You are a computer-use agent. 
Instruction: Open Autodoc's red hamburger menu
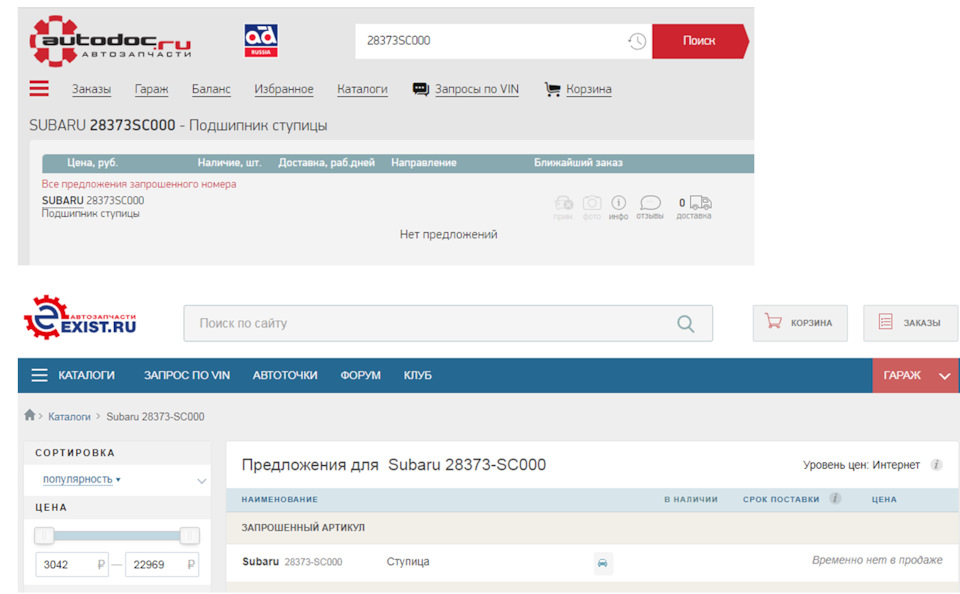[x=38, y=88]
